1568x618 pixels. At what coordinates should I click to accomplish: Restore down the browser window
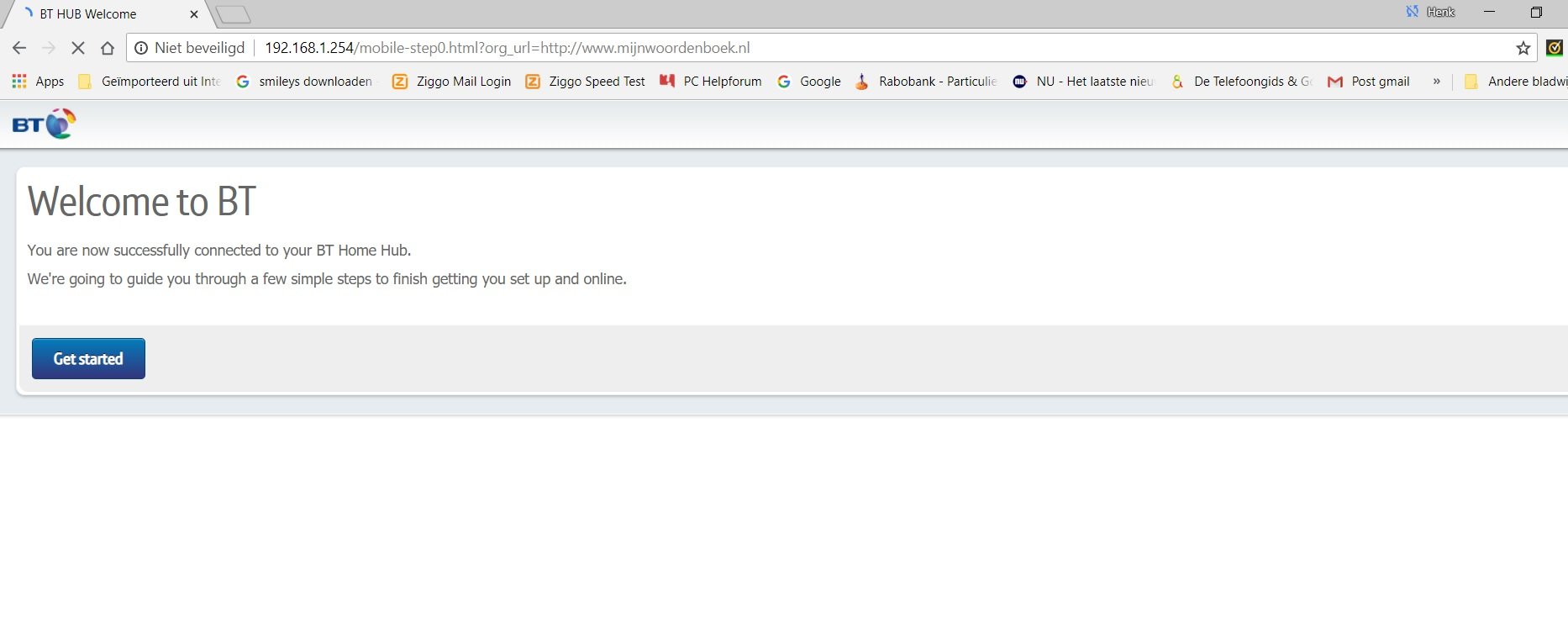click(1536, 12)
